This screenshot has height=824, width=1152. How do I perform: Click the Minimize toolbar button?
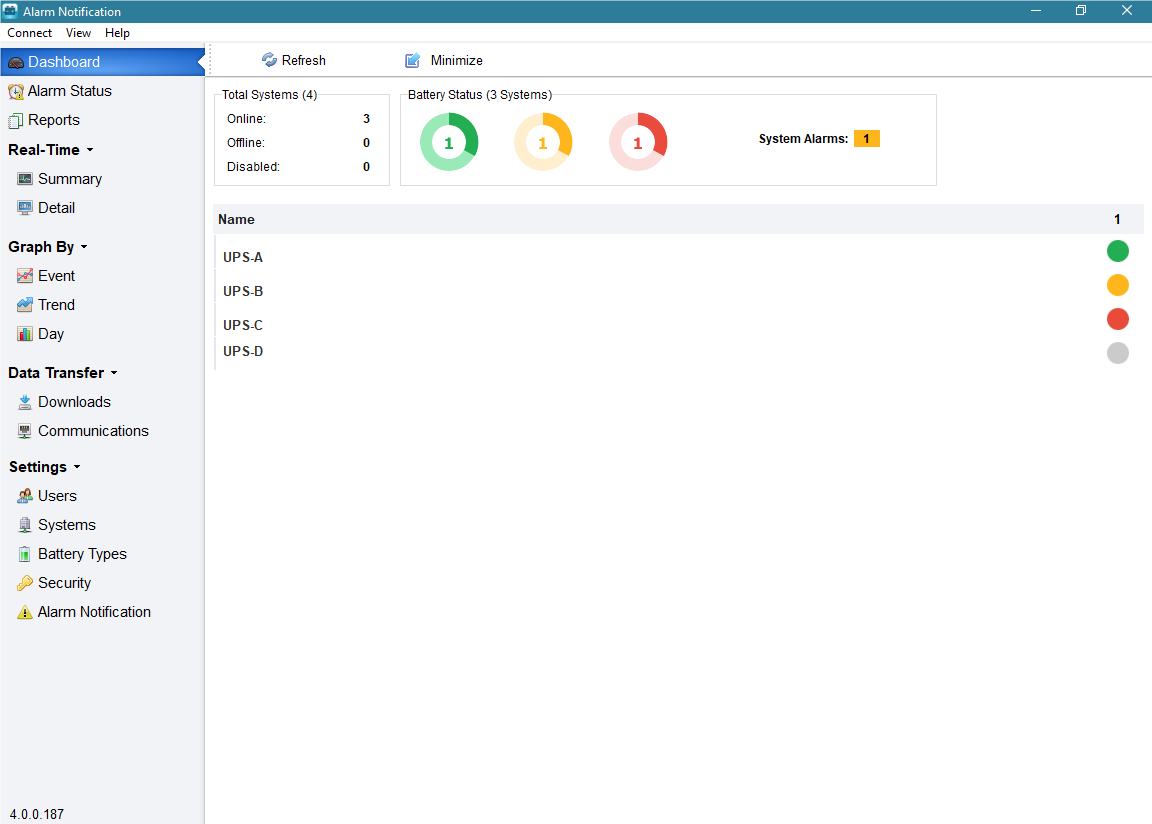(x=444, y=61)
